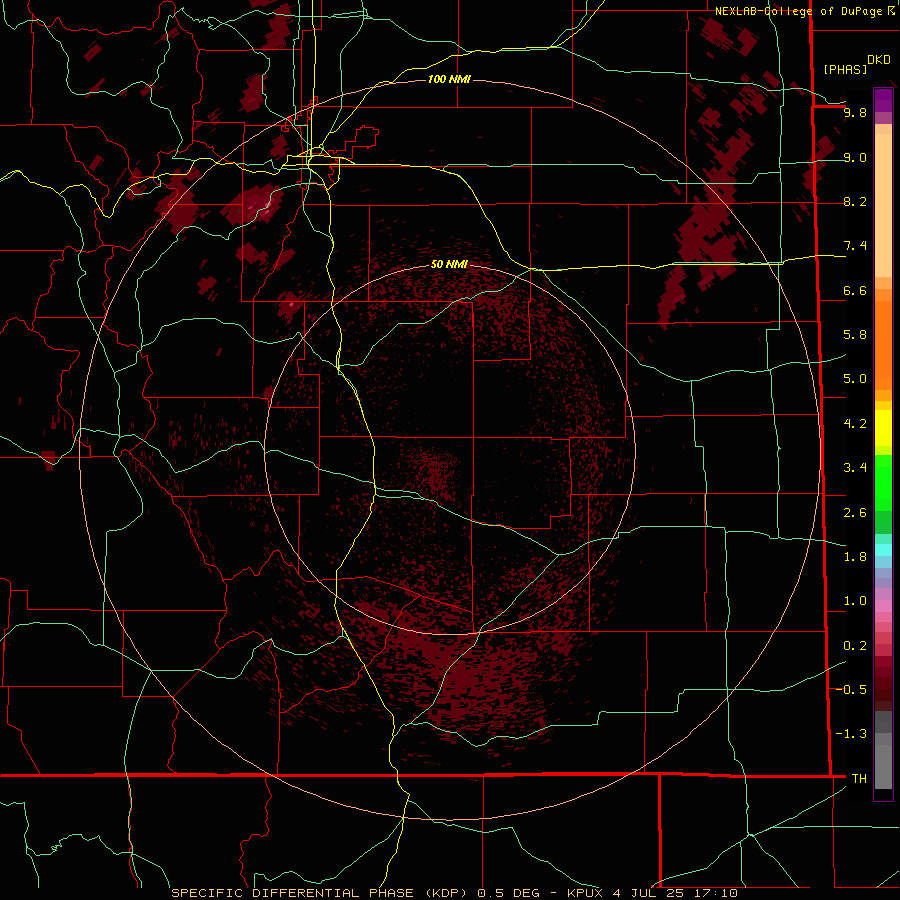Click the "(KDP)" product code in the caption
900x900 pixels.
pyautogui.click(x=448, y=893)
